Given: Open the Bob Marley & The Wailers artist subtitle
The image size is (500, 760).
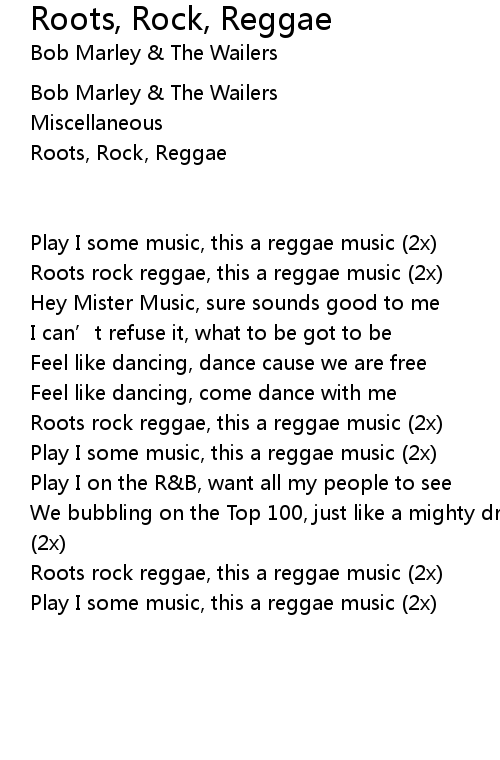Looking at the screenshot, I should click(x=154, y=53).
